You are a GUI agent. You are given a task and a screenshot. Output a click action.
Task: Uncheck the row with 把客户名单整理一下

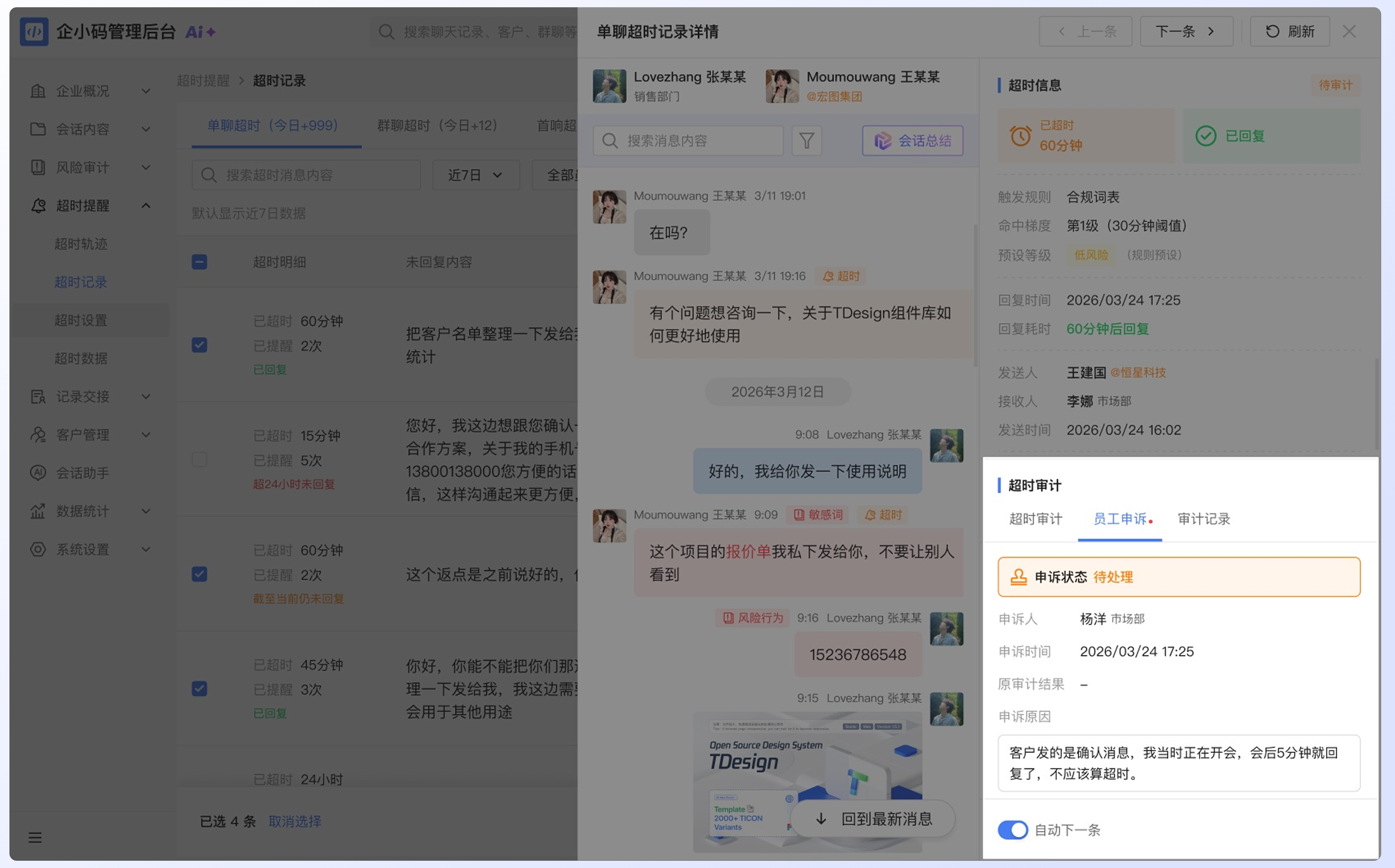click(x=199, y=345)
